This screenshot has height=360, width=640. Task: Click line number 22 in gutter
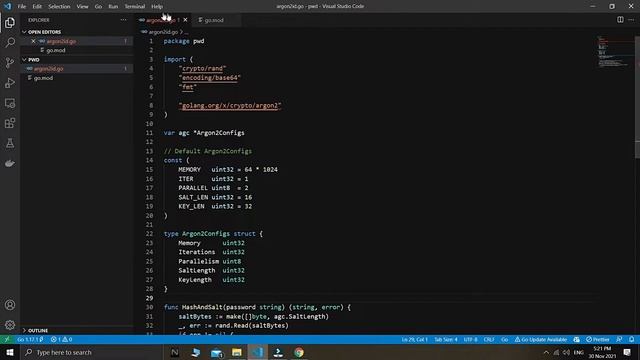coord(149,234)
